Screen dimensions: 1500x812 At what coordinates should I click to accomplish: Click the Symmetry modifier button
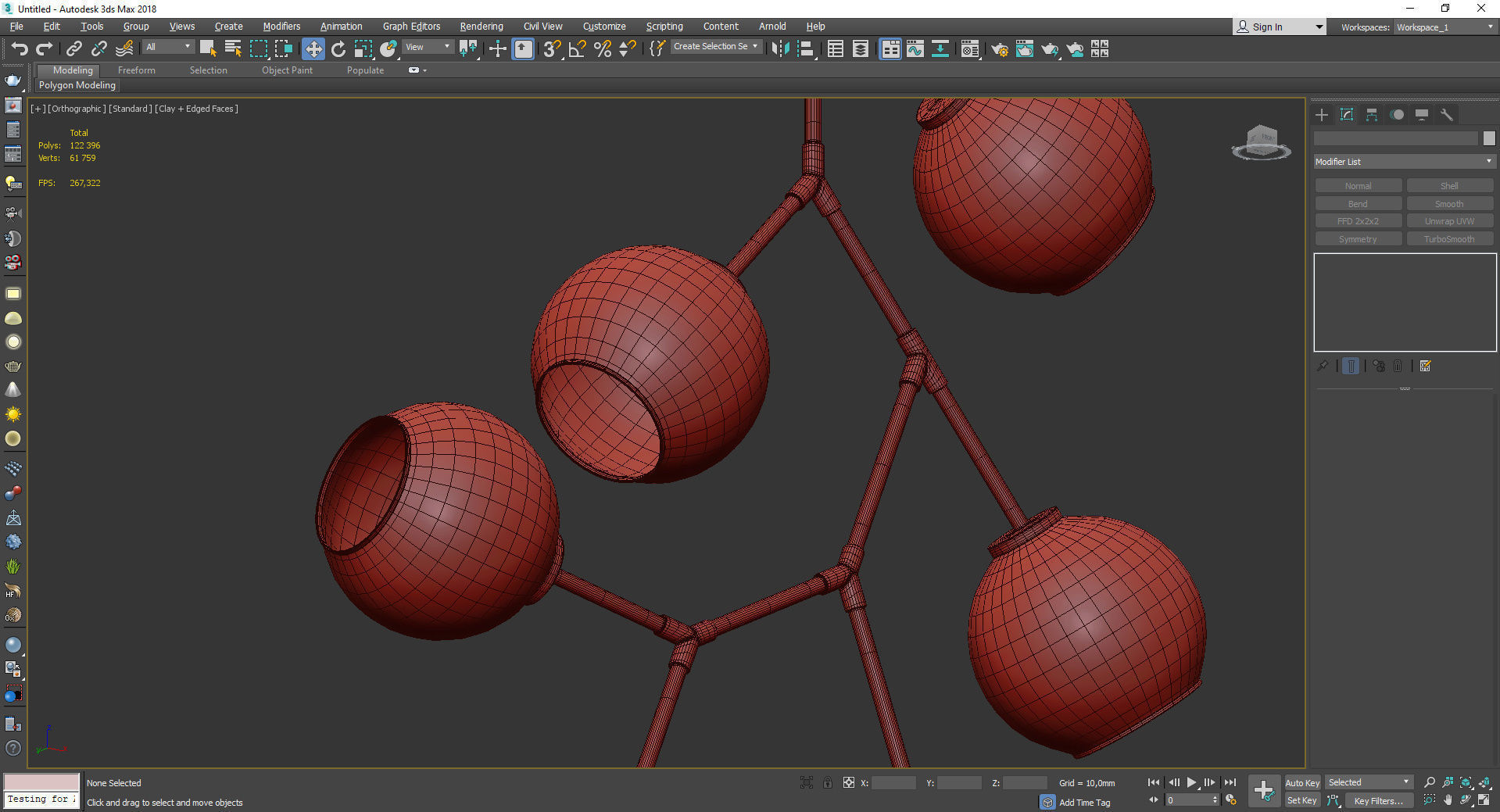tap(1358, 239)
